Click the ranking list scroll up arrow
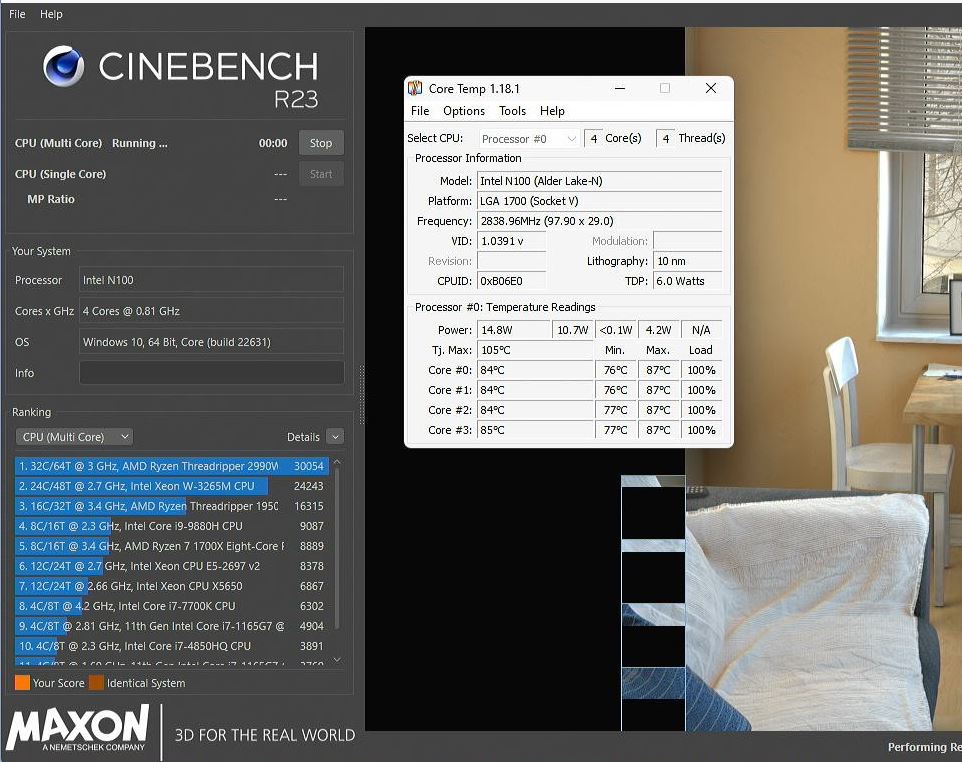Image resolution: width=962 pixels, height=762 pixels. pos(337,462)
